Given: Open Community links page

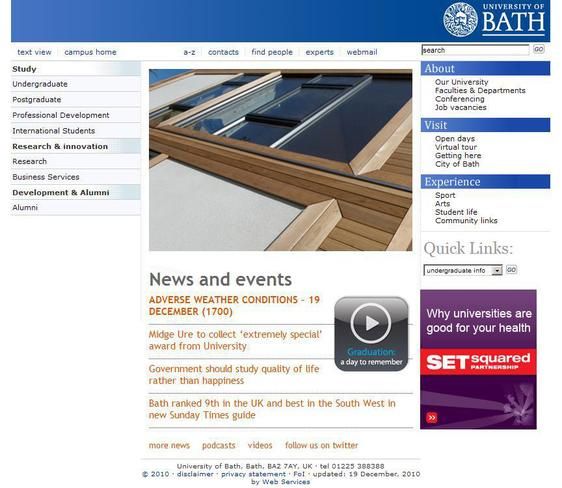Looking at the screenshot, I should (466, 221).
